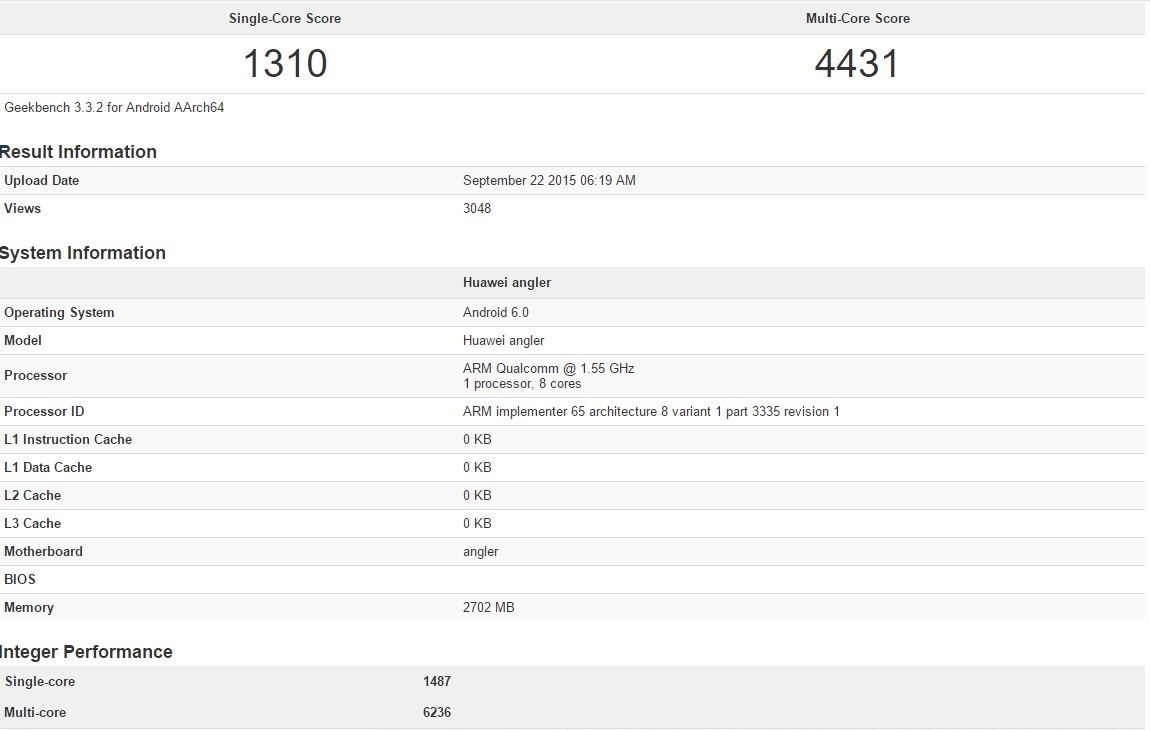
Task: Select the Android 6.0 value
Action: pos(496,313)
